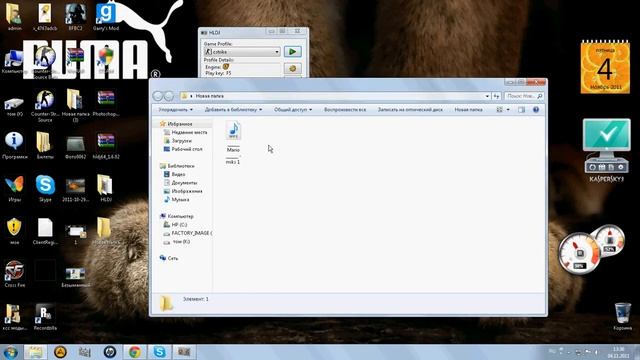The width and height of the screenshot is (640, 360).
Task: Go forward in the Explorer window
Action: tap(169, 96)
